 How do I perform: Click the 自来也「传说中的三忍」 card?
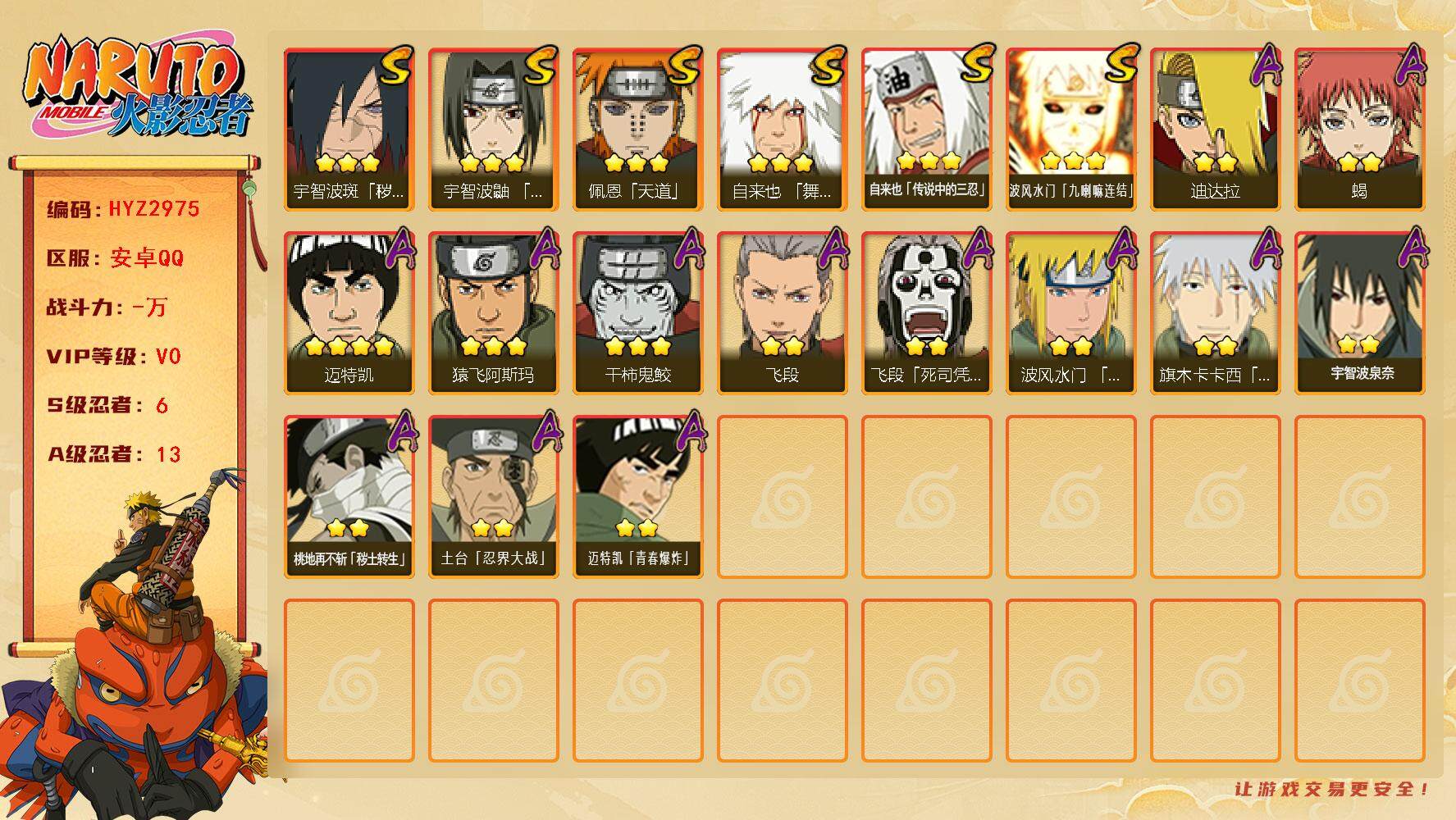point(926,130)
